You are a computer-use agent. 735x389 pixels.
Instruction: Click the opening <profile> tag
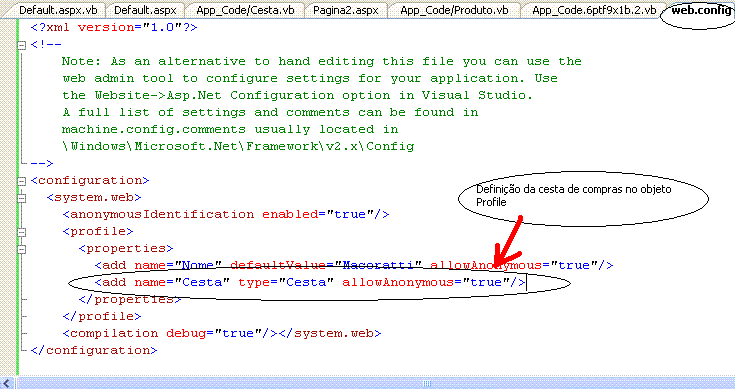click(x=98, y=232)
